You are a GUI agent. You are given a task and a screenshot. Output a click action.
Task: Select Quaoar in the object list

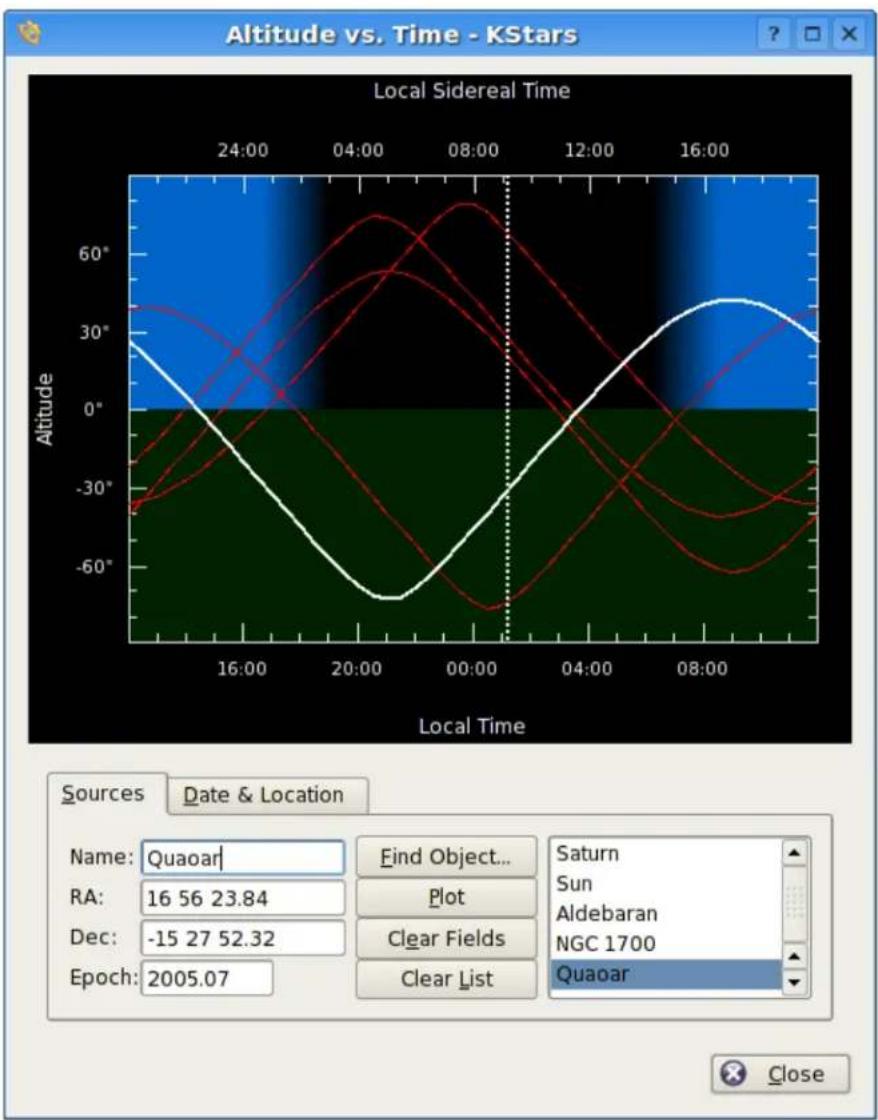click(x=666, y=974)
